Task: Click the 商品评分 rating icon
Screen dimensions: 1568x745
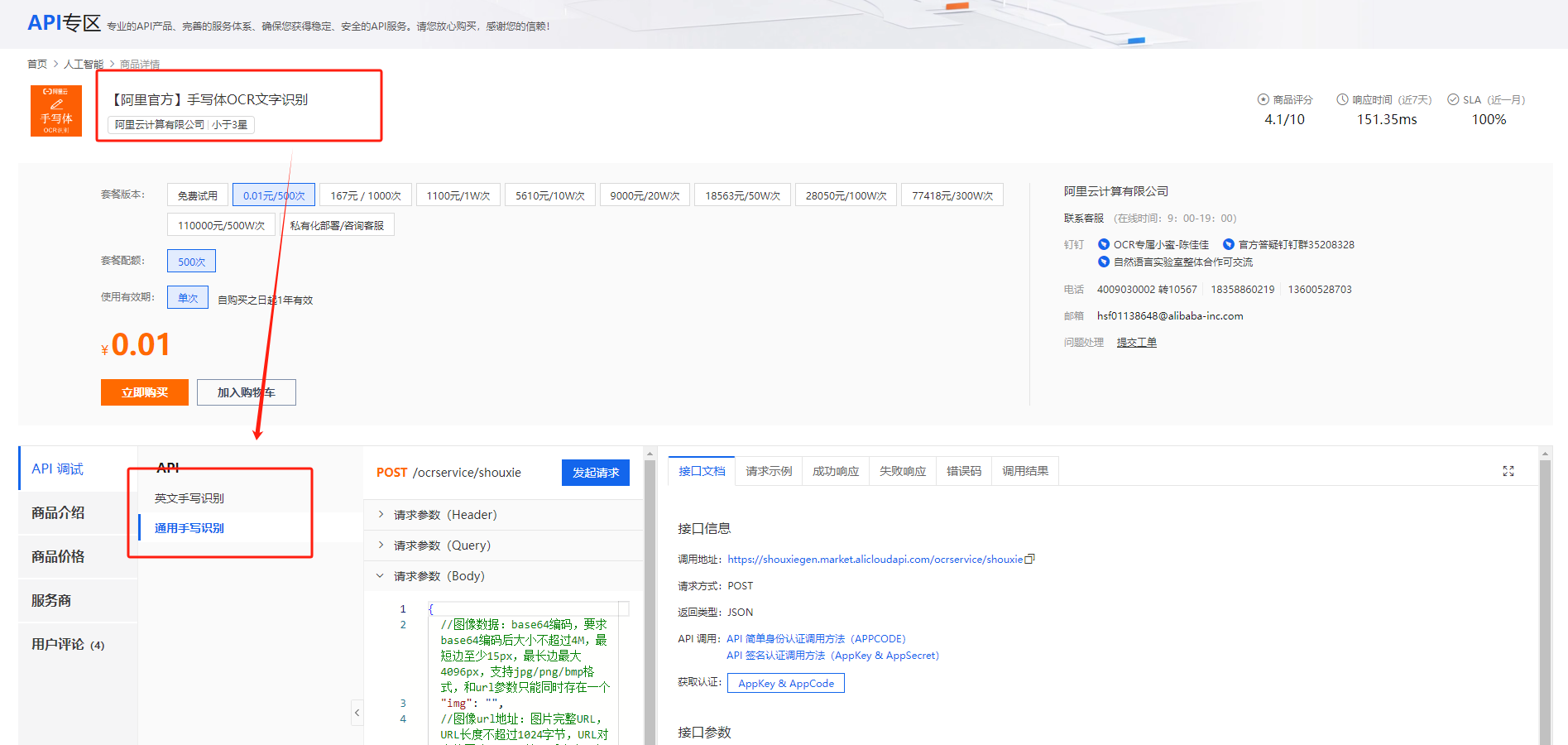Action: coord(1264,99)
